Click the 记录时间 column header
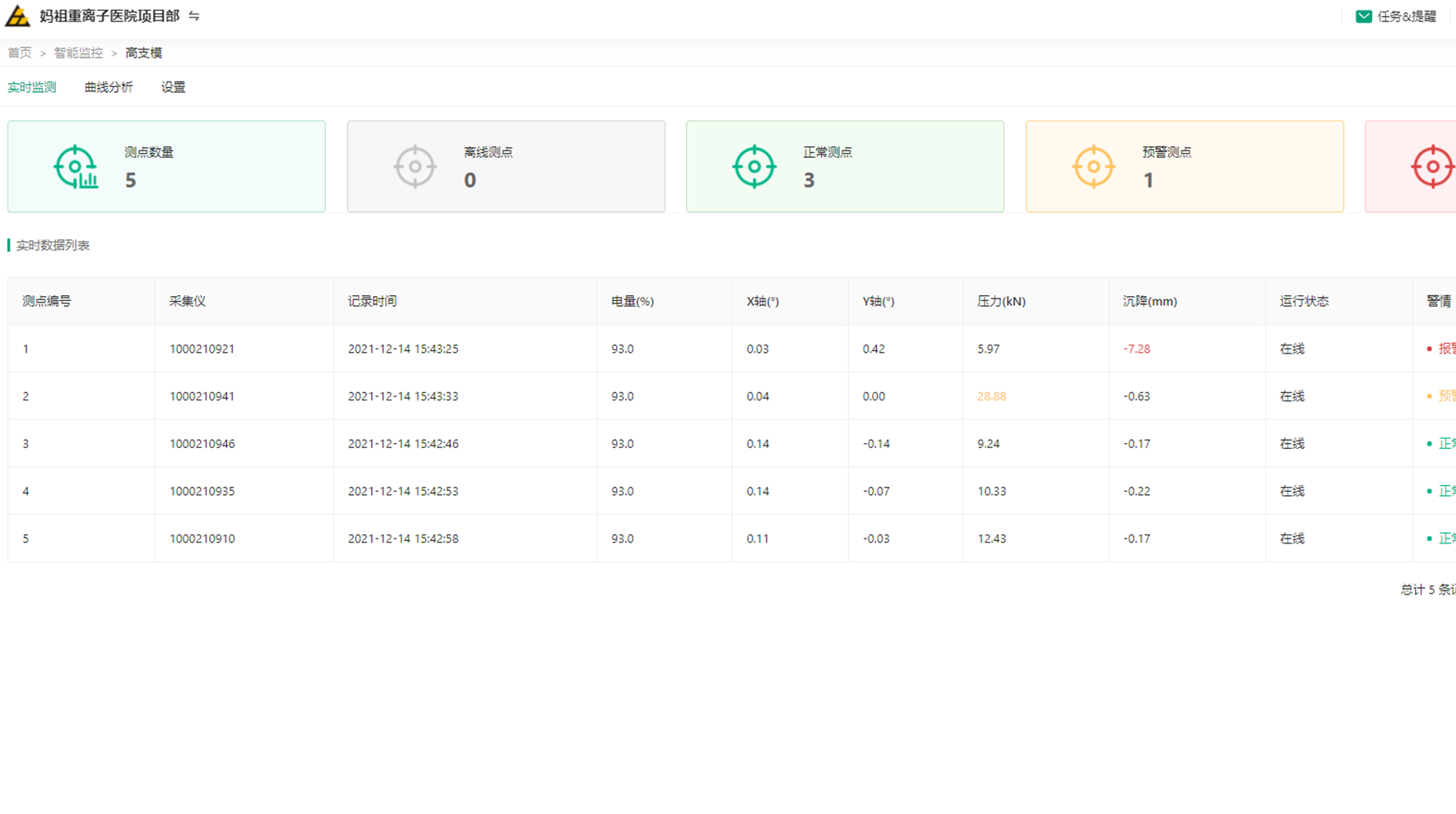This screenshot has width=1456, height=814. pyautogui.click(x=372, y=301)
